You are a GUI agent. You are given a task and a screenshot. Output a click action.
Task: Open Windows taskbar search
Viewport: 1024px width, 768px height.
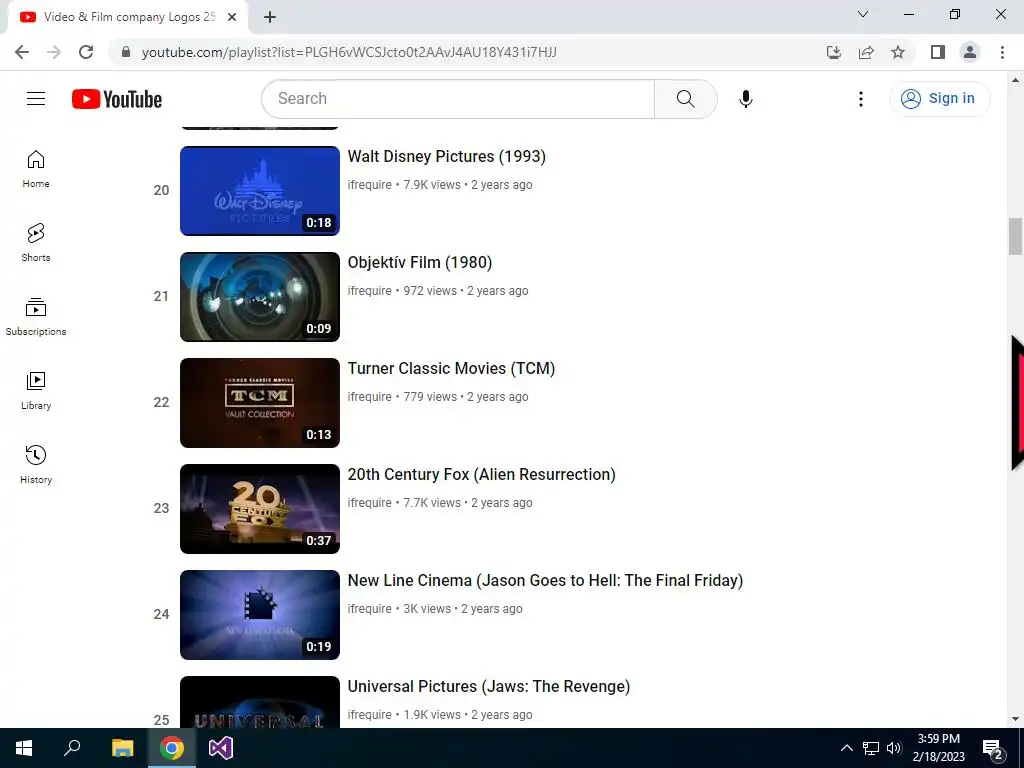coord(72,748)
